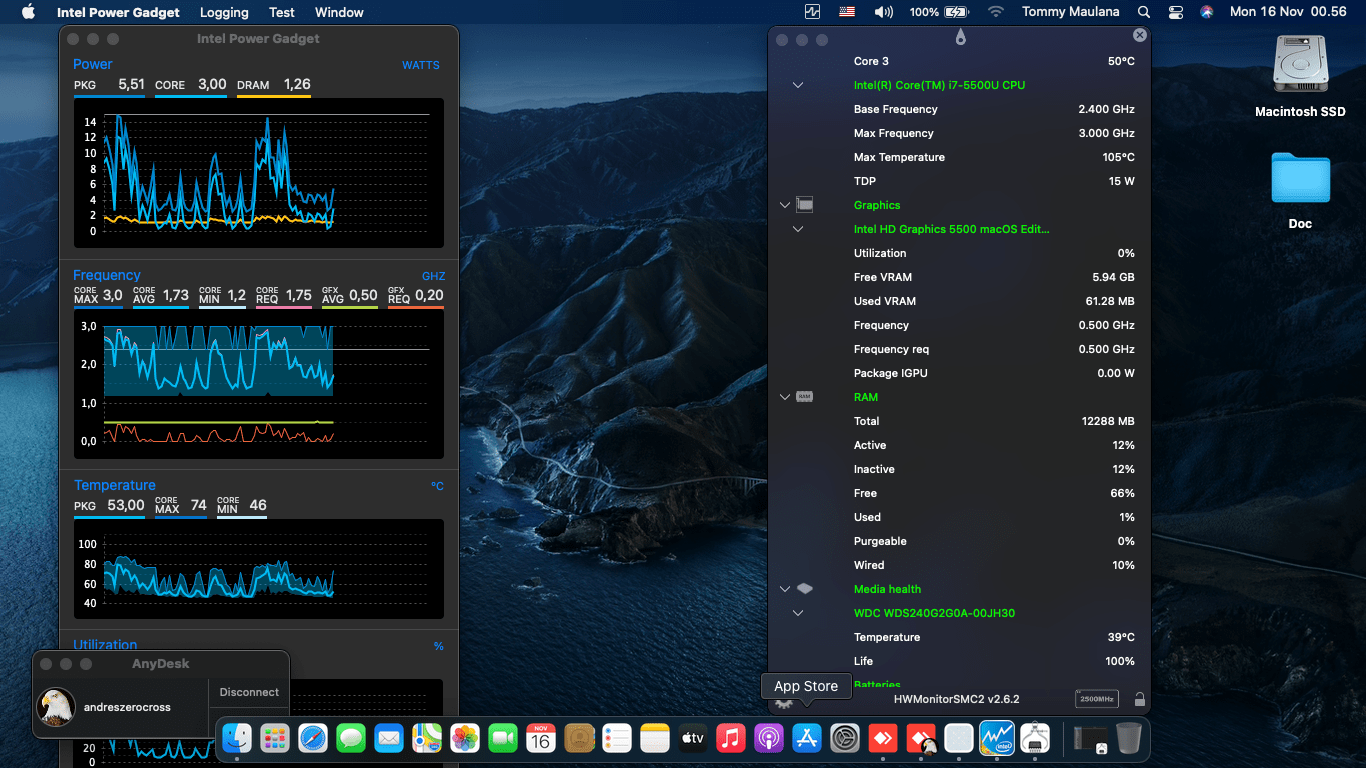Collapse the WDC WDS240G2G0A drive entry
The width and height of the screenshot is (1366, 768).
click(798, 613)
